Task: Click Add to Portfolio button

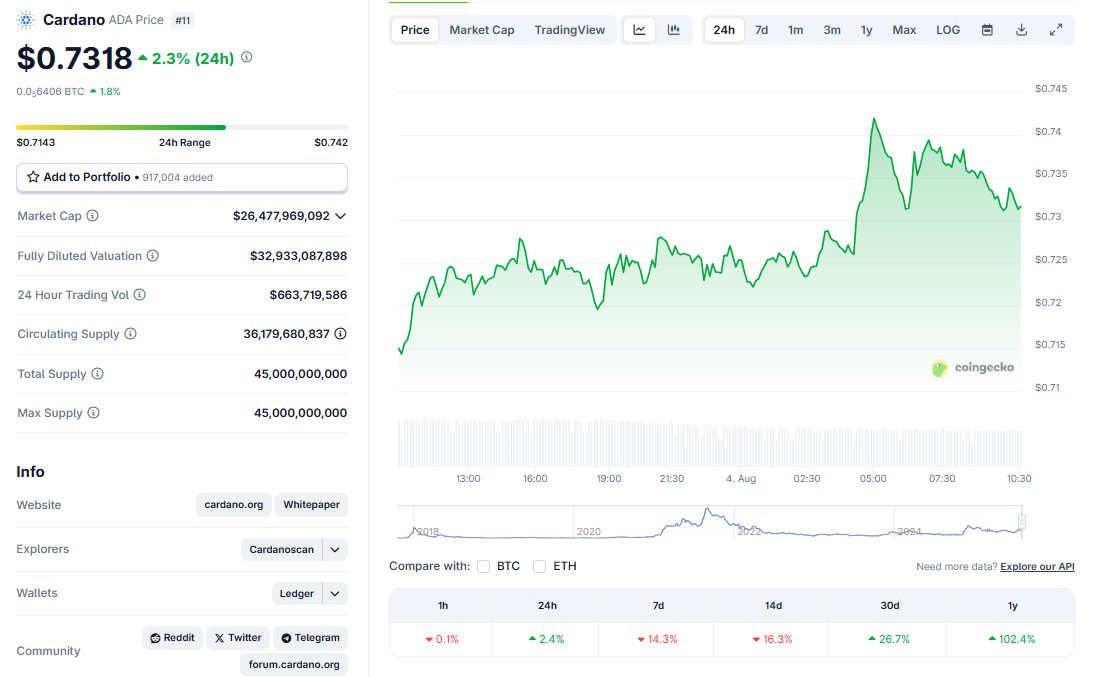Action: (x=182, y=178)
